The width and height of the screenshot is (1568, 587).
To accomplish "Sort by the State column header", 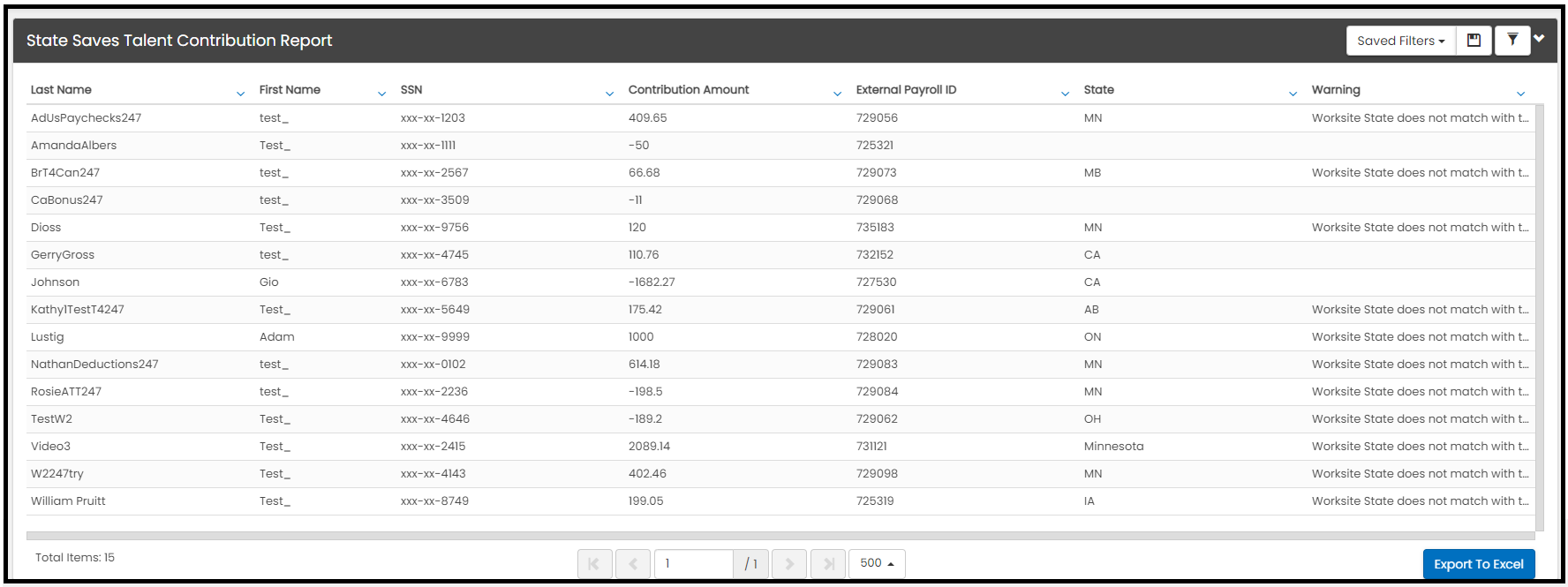I will click(1099, 90).
